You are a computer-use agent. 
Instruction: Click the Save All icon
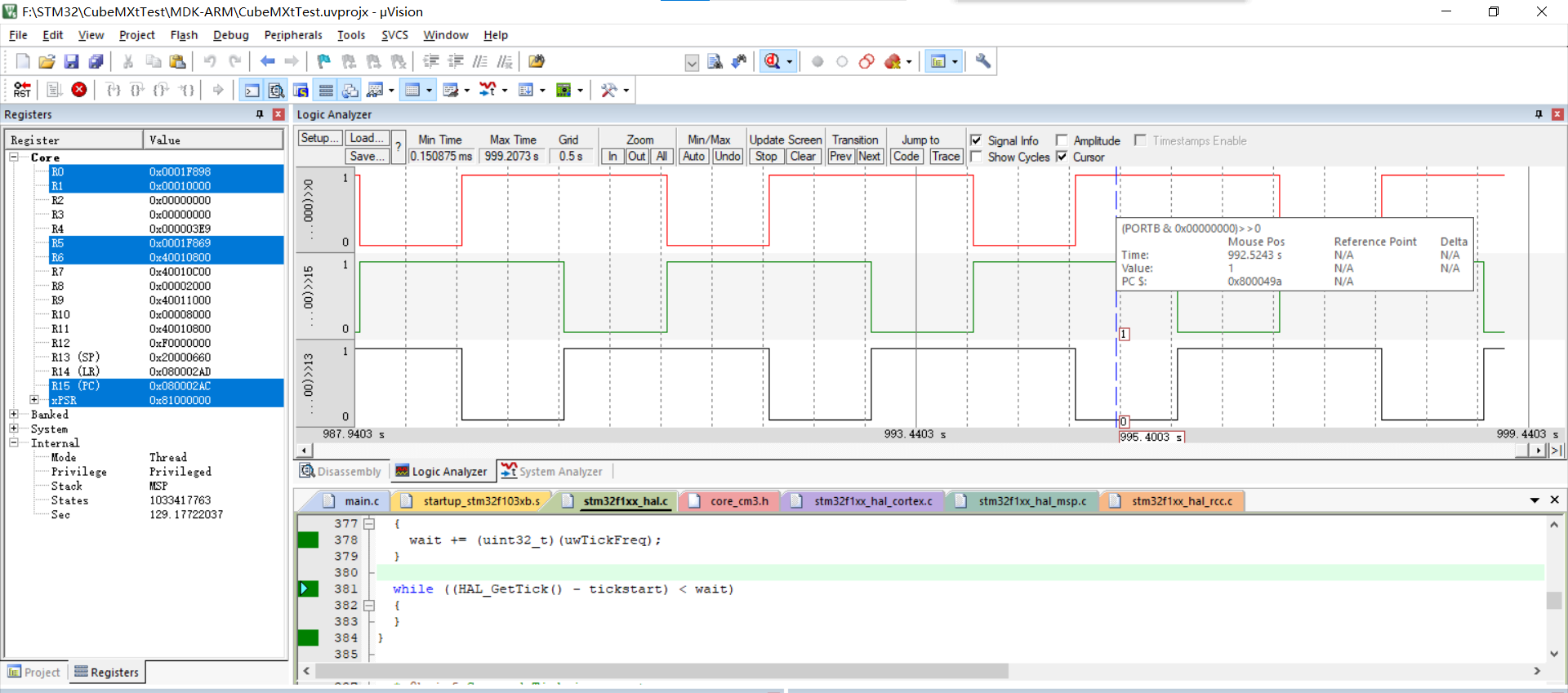coord(96,61)
